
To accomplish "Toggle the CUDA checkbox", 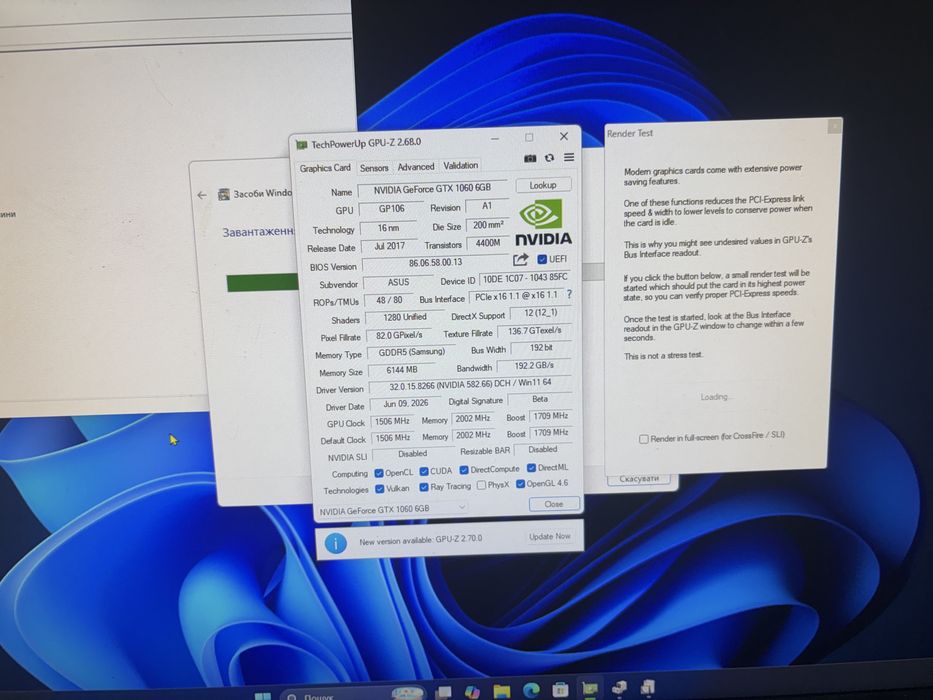I will (424, 471).
